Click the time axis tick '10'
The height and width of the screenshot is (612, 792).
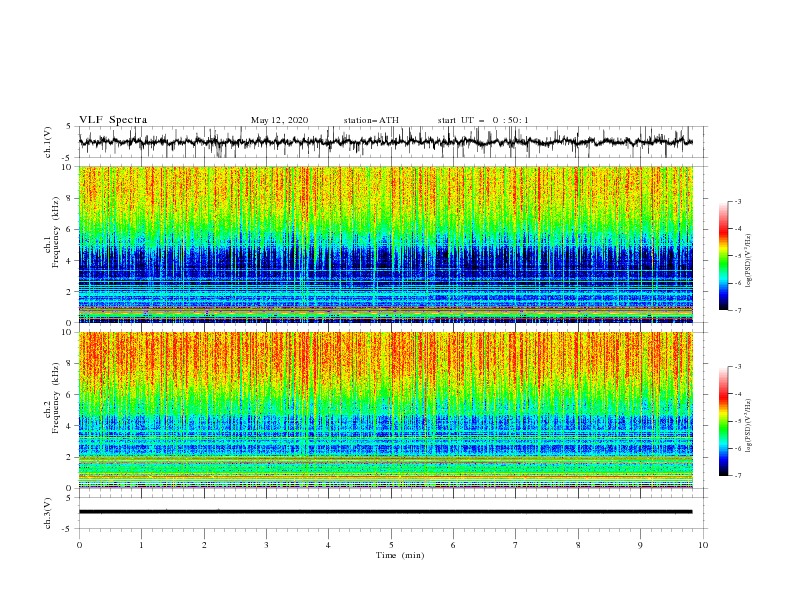[703, 545]
